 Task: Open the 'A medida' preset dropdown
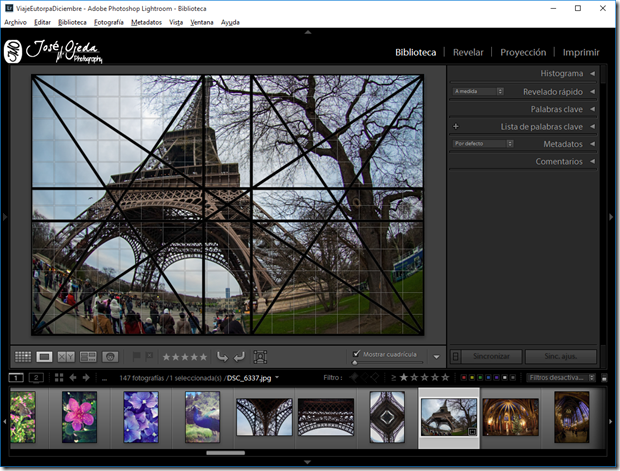pos(478,91)
